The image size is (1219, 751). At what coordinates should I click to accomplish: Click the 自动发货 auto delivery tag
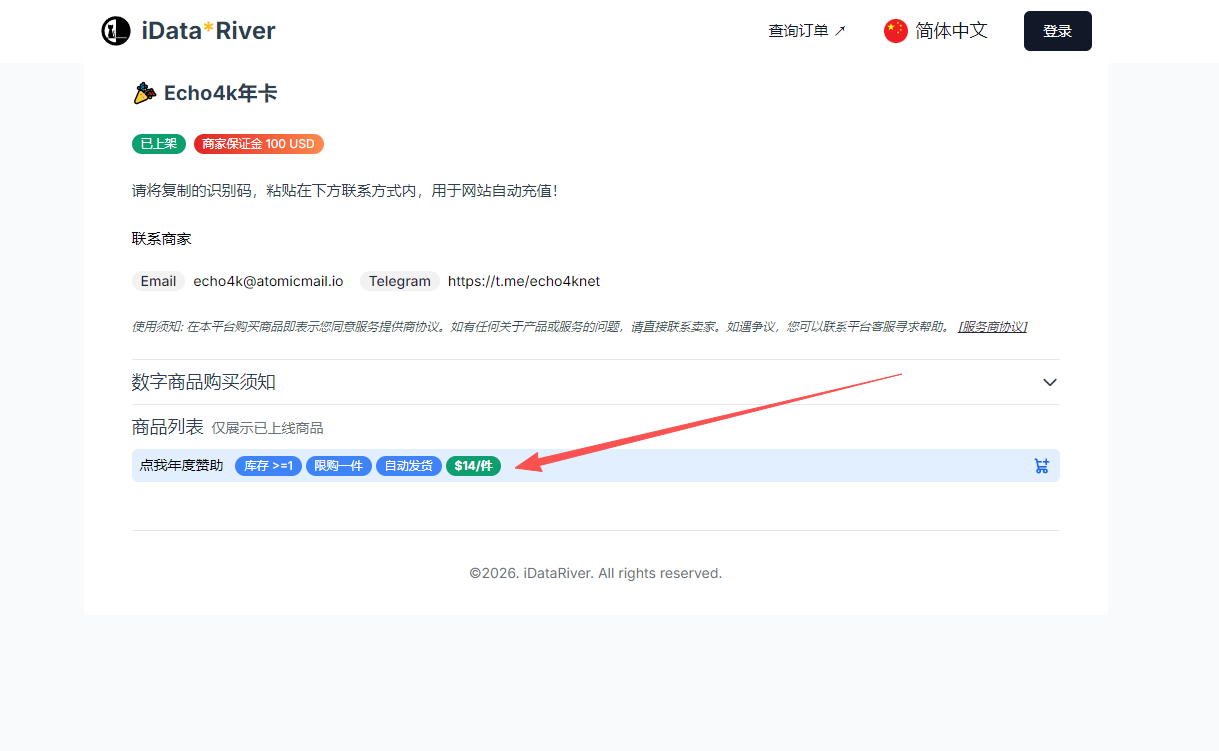409,466
